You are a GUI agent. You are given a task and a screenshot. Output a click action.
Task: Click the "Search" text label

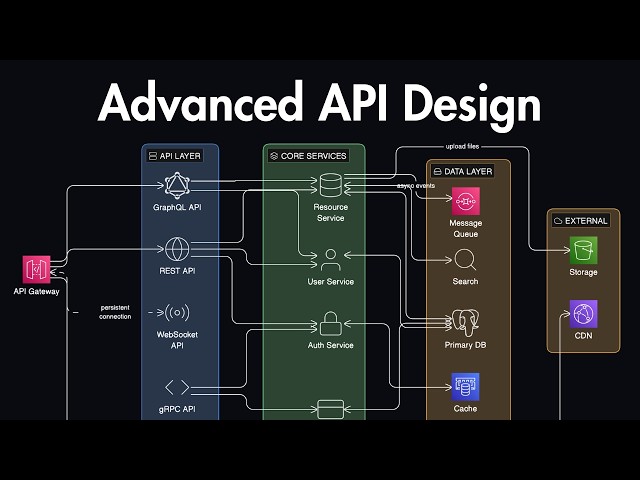(x=465, y=281)
